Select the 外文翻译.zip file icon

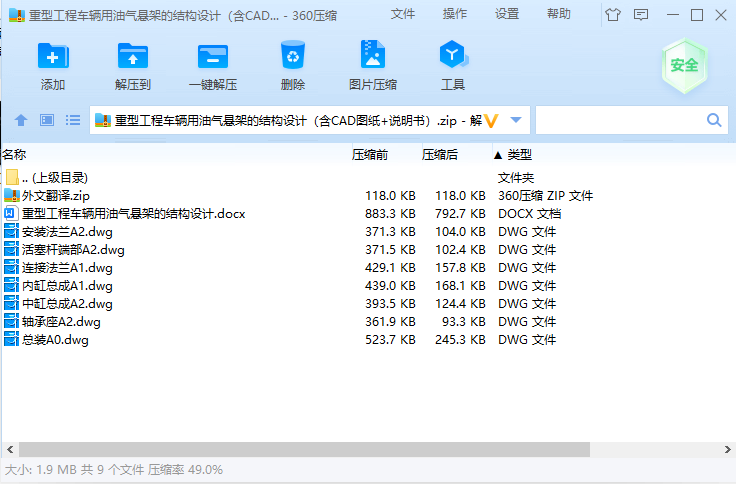(x=12, y=195)
